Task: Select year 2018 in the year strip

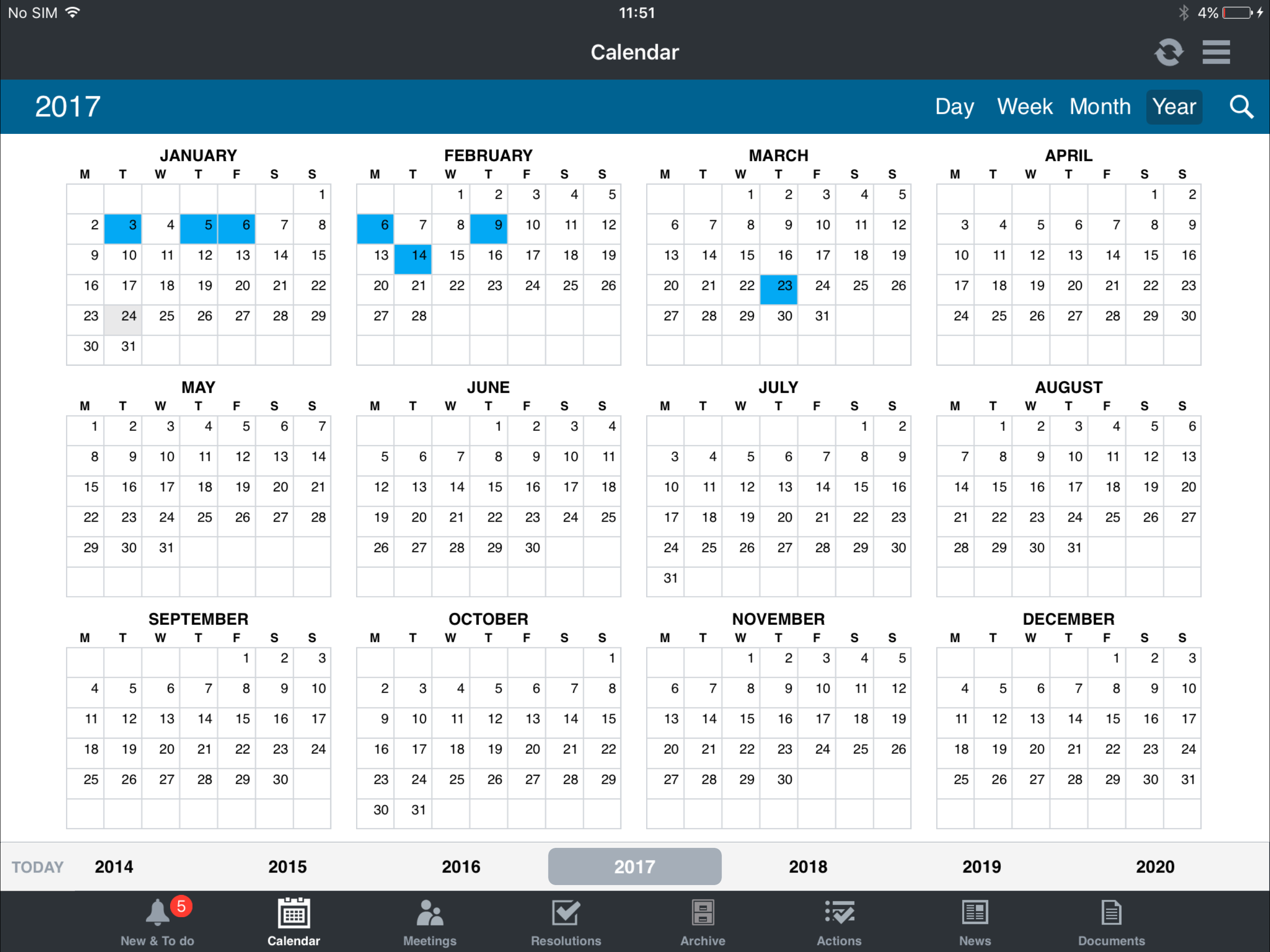Action: [x=808, y=866]
